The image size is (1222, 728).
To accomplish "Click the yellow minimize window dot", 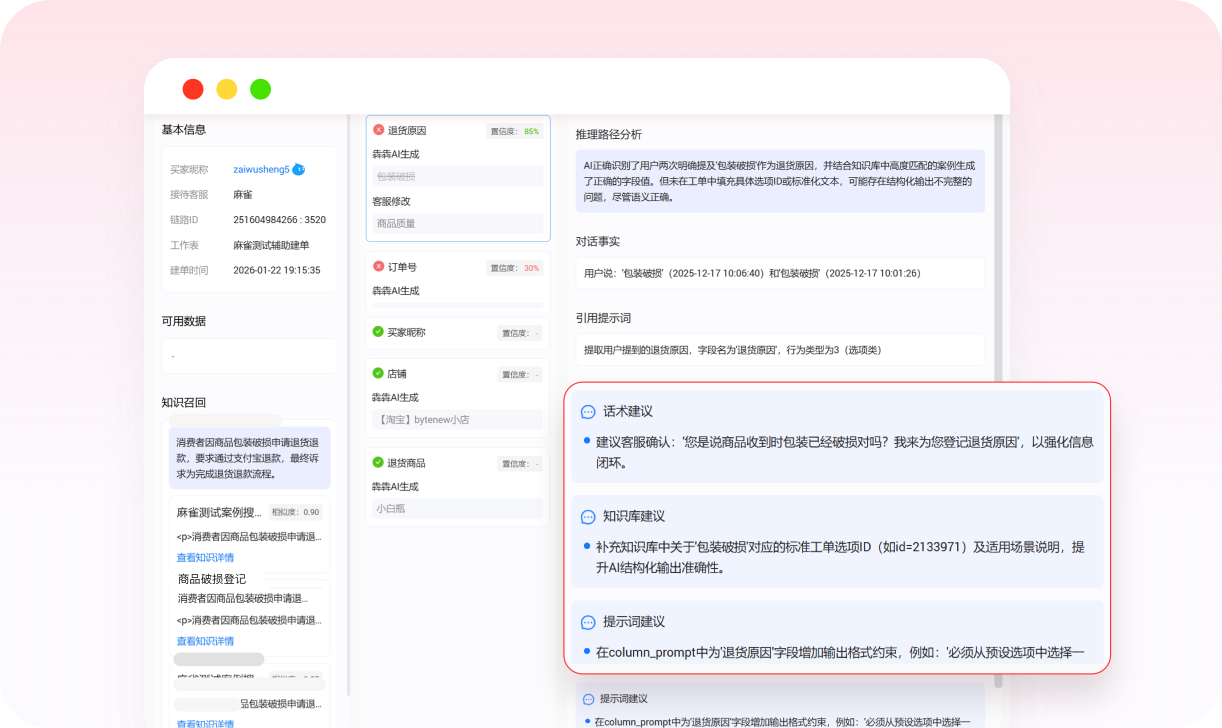I will pos(227,89).
